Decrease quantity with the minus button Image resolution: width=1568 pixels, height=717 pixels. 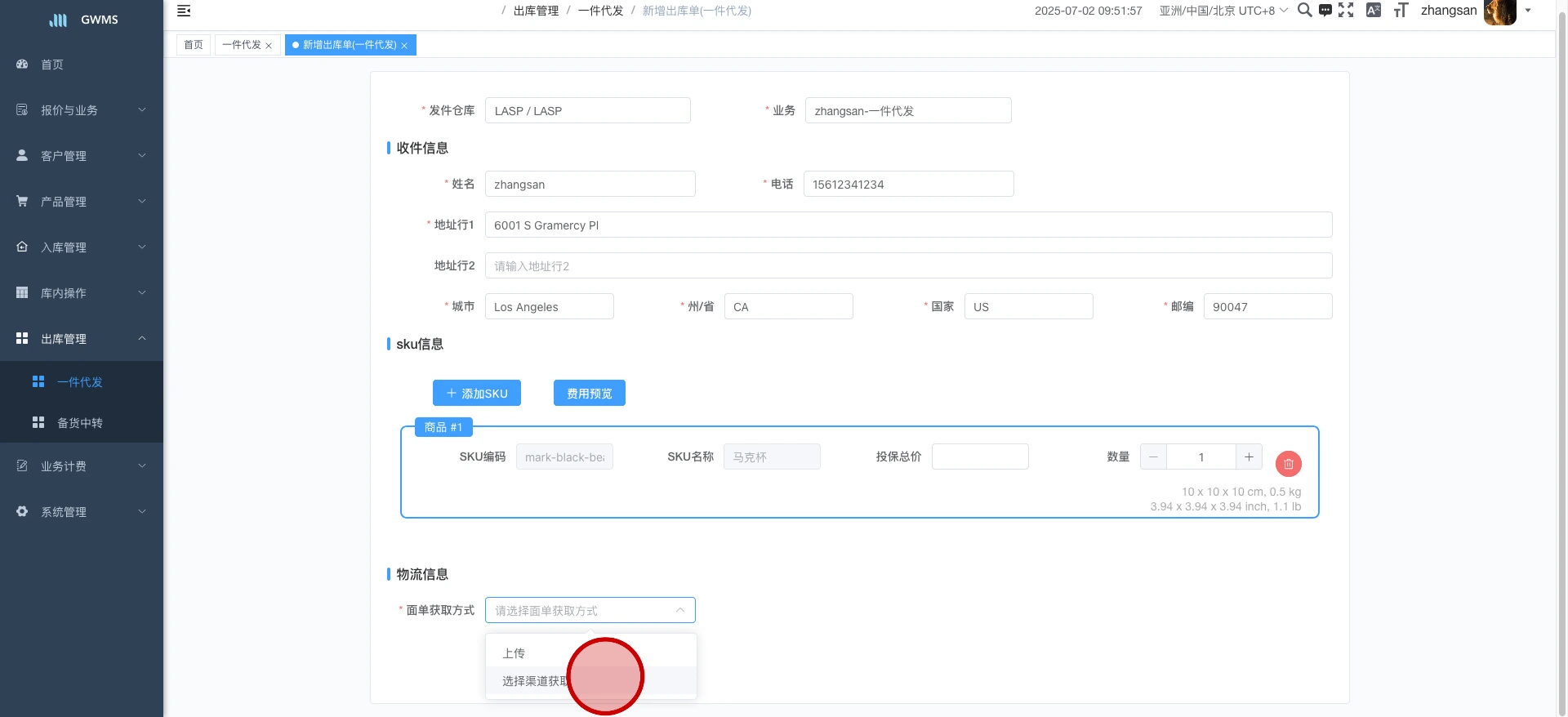click(1153, 457)
